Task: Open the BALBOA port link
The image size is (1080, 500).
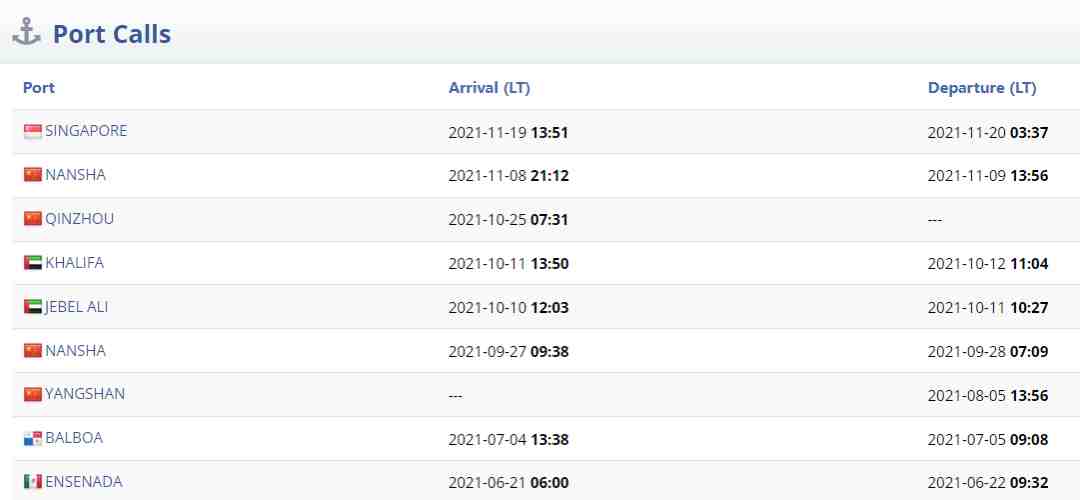Action: click(x=74, y=438)
